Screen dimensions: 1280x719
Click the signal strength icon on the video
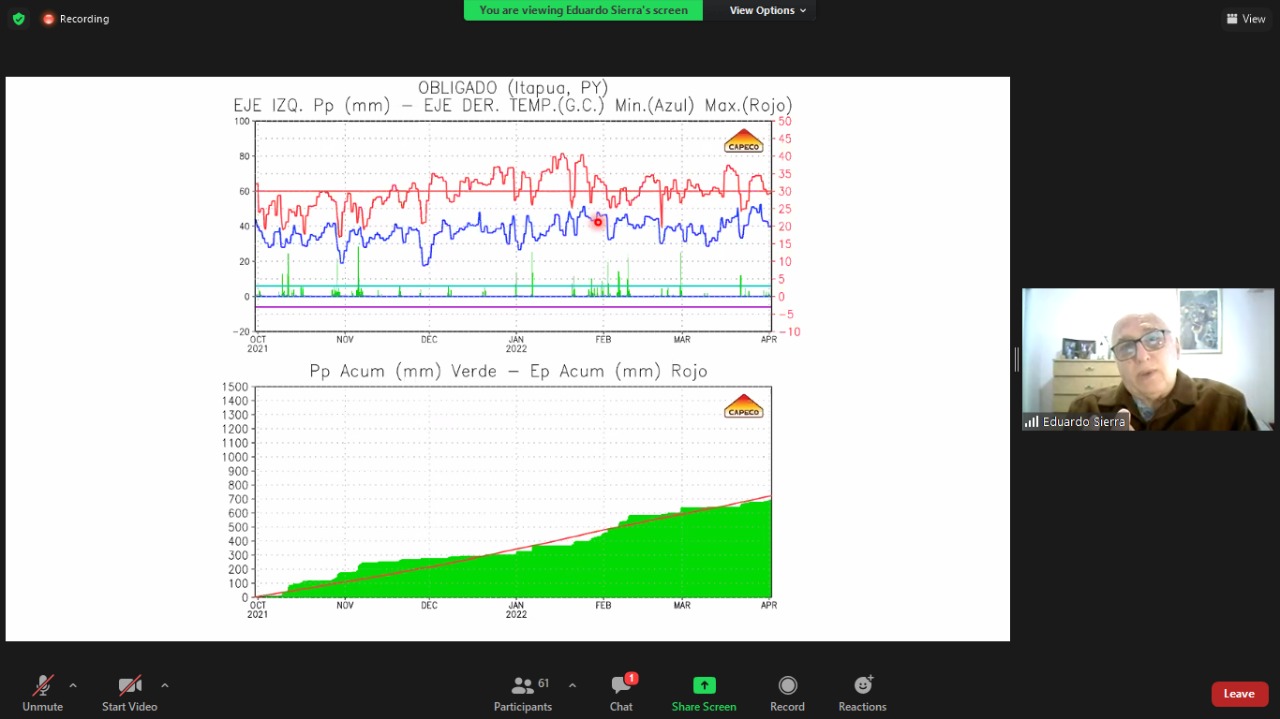point(1031,422)
